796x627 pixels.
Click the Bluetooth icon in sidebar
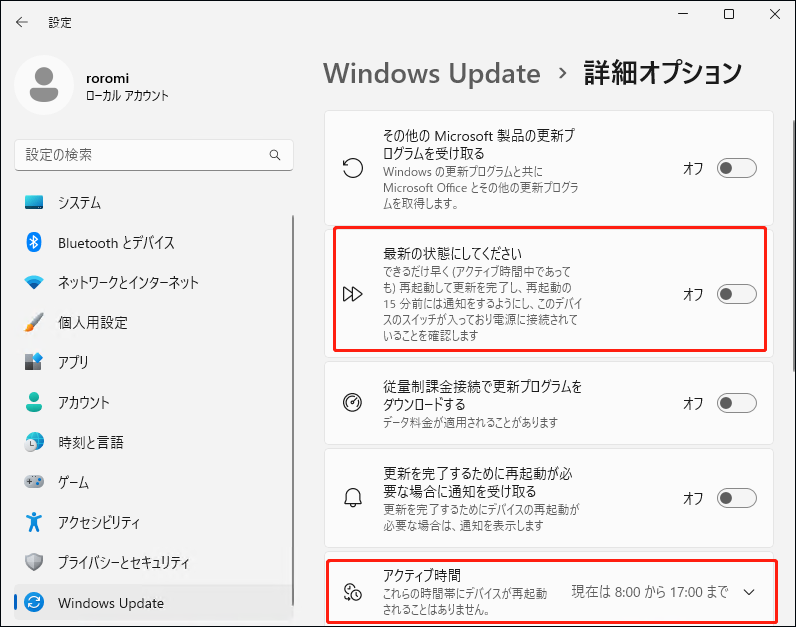tap(34, 243)
